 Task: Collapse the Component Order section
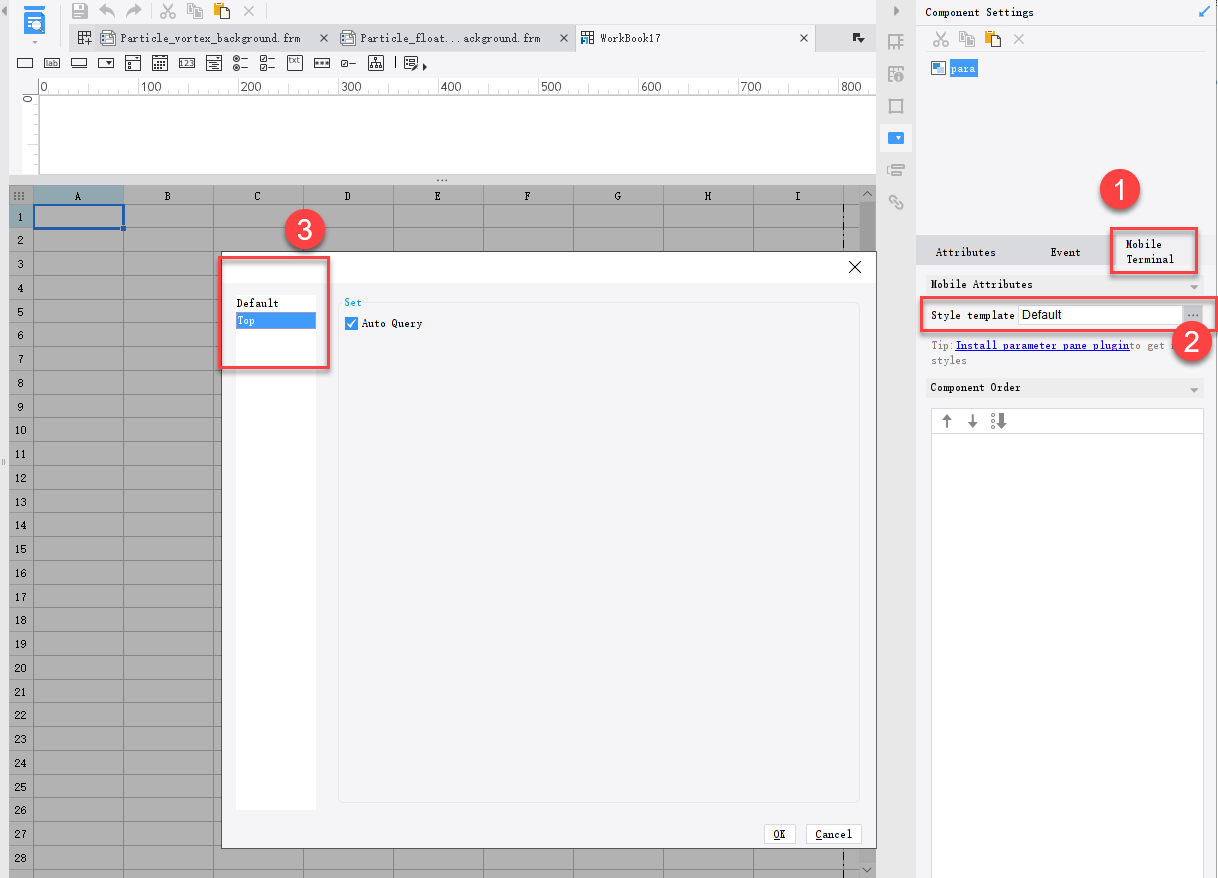pyautogui.click(x=1194, y=389)
